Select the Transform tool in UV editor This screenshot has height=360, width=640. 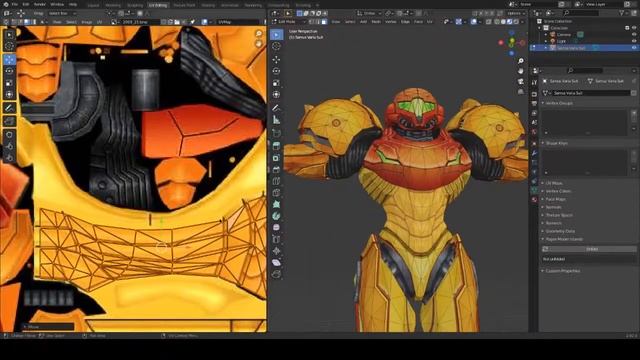pos(9,95)
